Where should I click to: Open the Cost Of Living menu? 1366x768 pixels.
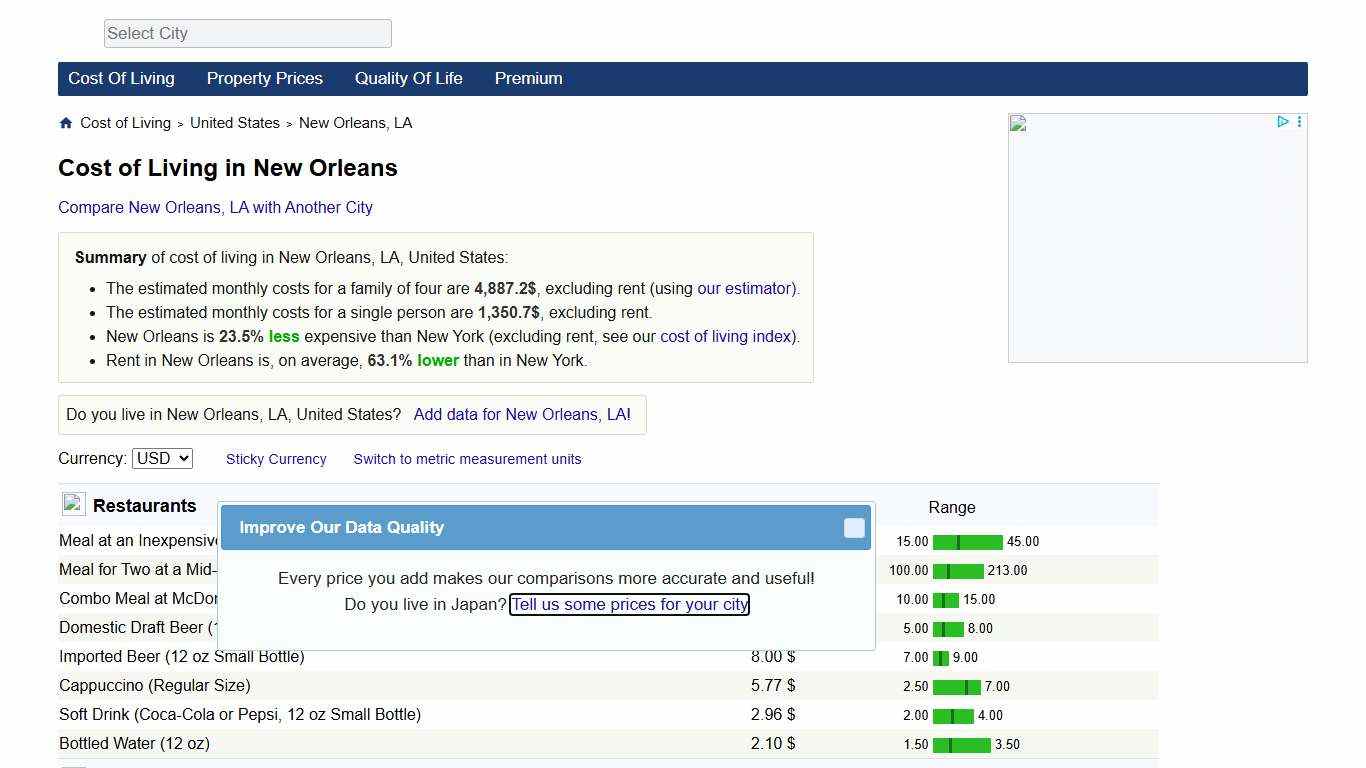click(120, 78)
